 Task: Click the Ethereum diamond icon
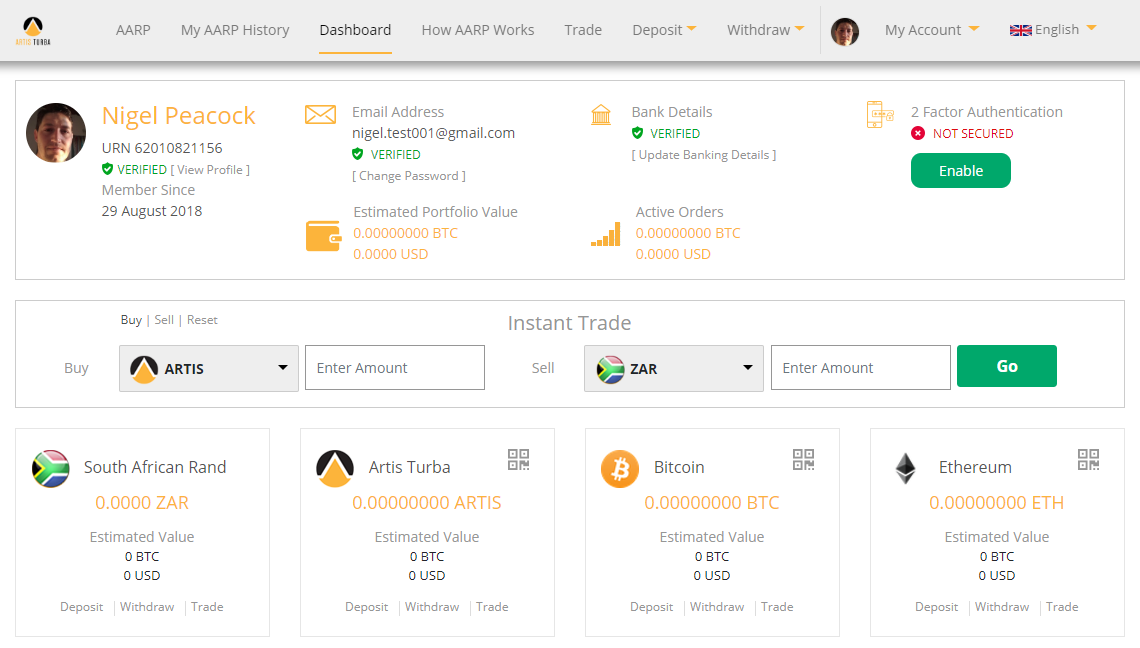(x=905, y=468)
